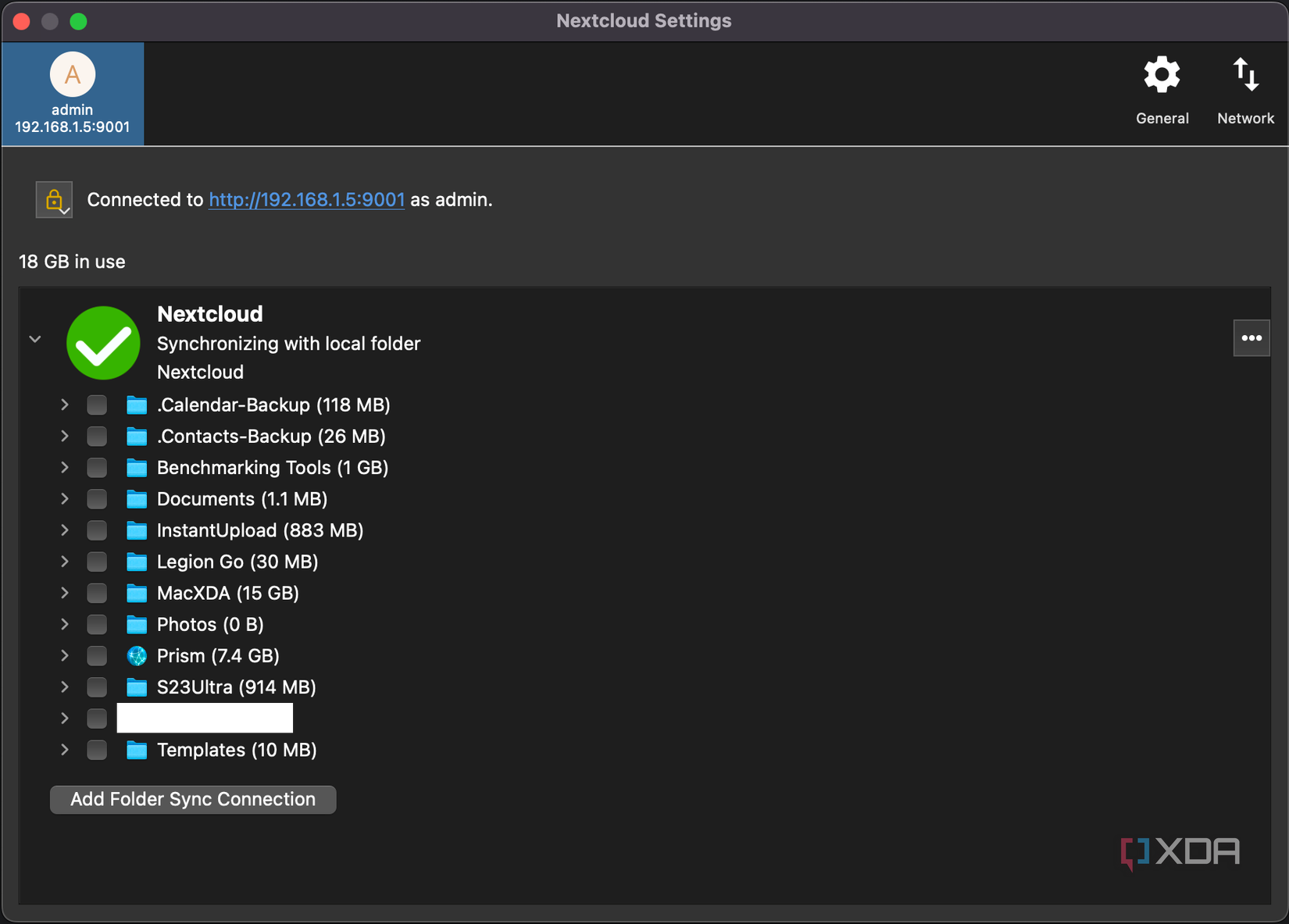Click the green window zoom button
Viewport: 1289px width, 924px height.
point(78,21)
